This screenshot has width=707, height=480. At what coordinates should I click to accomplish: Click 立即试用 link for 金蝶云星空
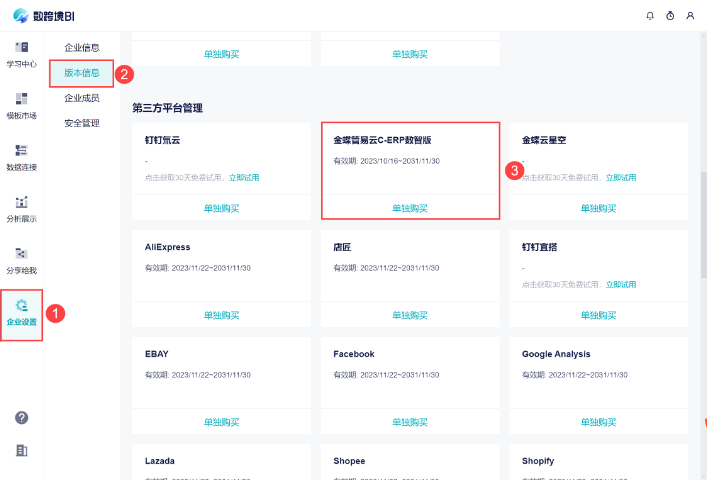[621, 177]
